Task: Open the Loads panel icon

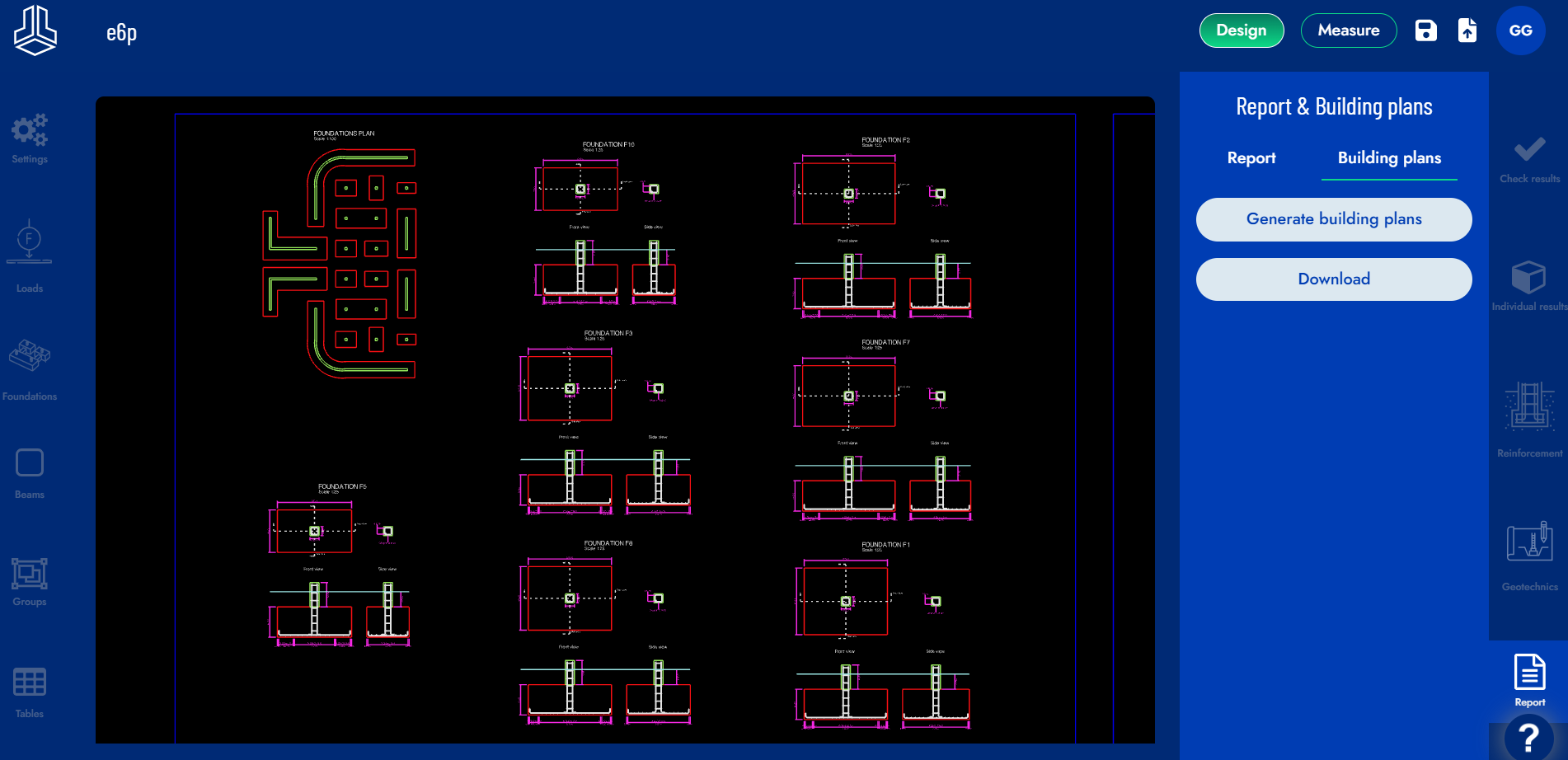Action: click(x=30, y=242)
